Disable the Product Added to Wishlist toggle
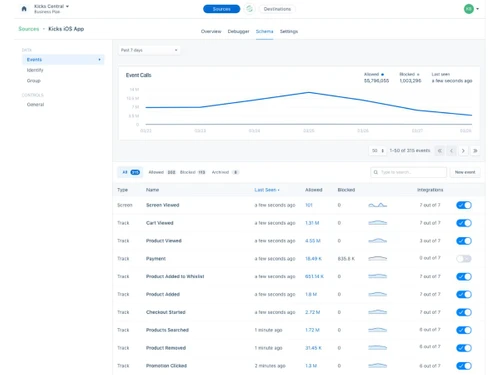 (x=464, y=276)
